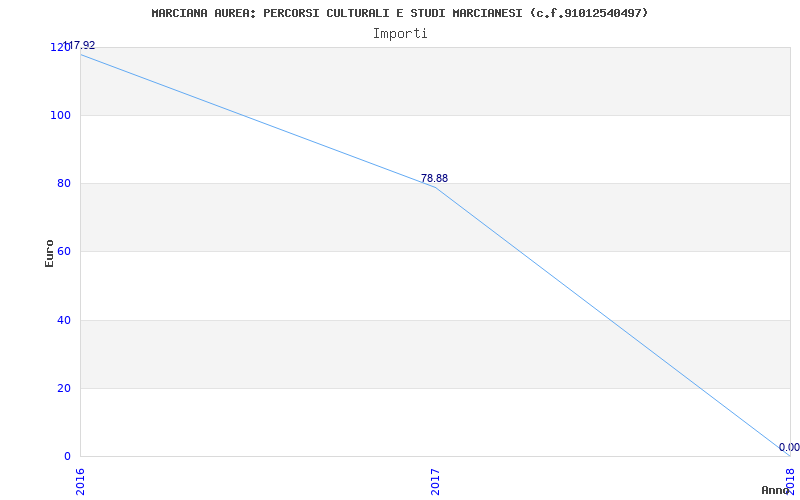Click the 2017 x-axis label

(435, 482)
